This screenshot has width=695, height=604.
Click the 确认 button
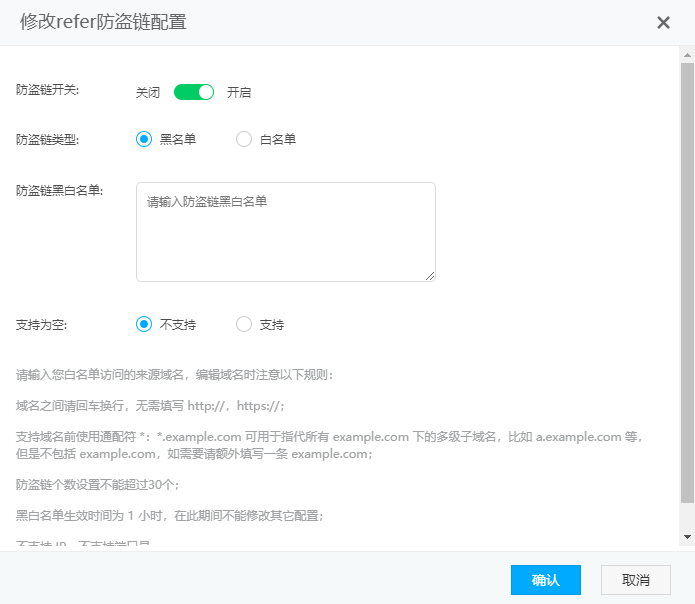[545, 580]
